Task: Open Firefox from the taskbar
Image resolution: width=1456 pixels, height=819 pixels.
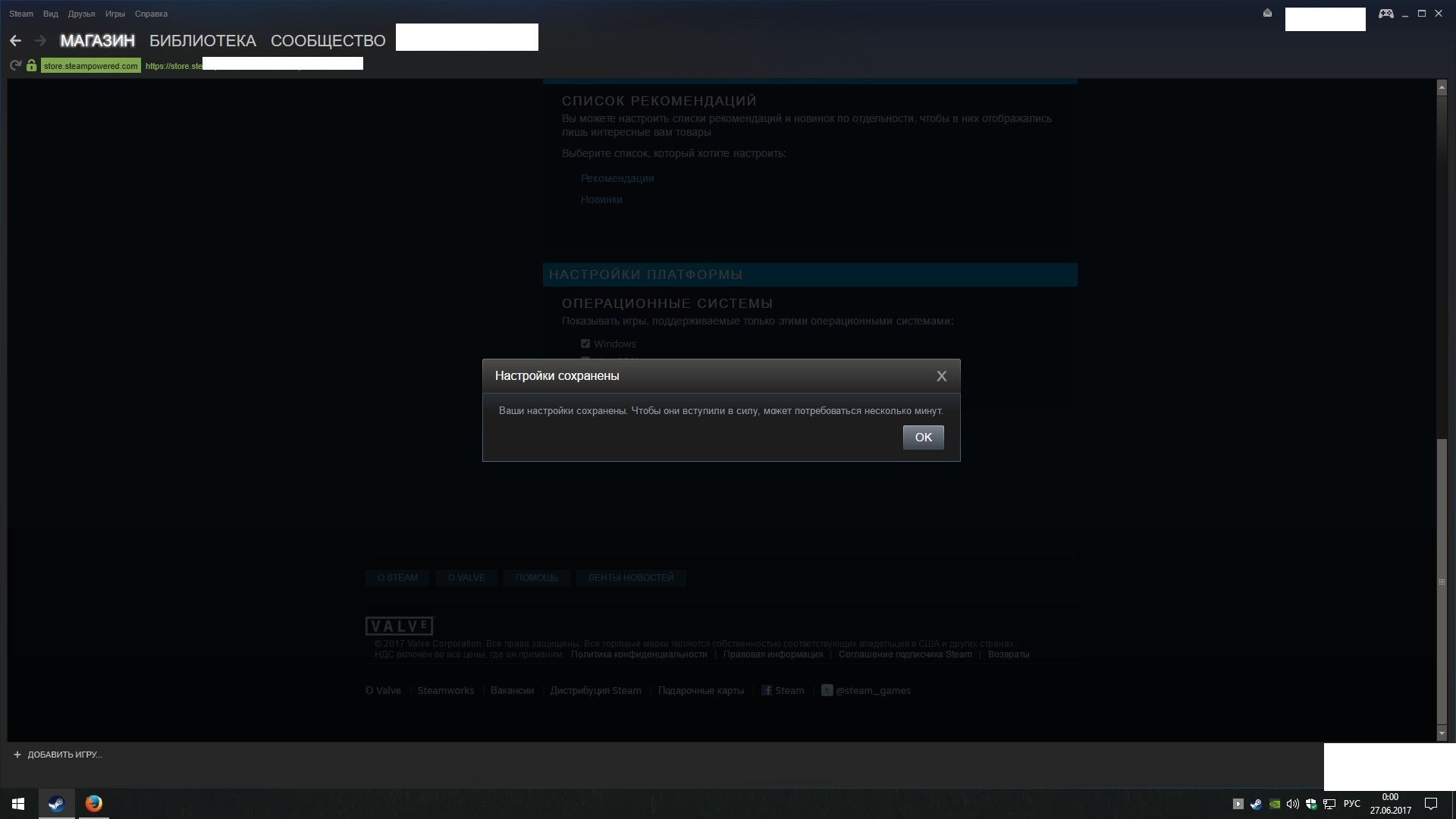Action: (93, 804)
